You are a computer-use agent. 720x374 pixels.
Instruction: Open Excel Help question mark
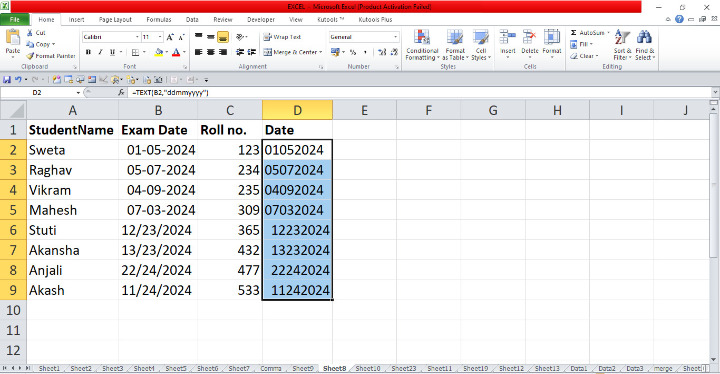pyautogui.click(x=679, y=19)
